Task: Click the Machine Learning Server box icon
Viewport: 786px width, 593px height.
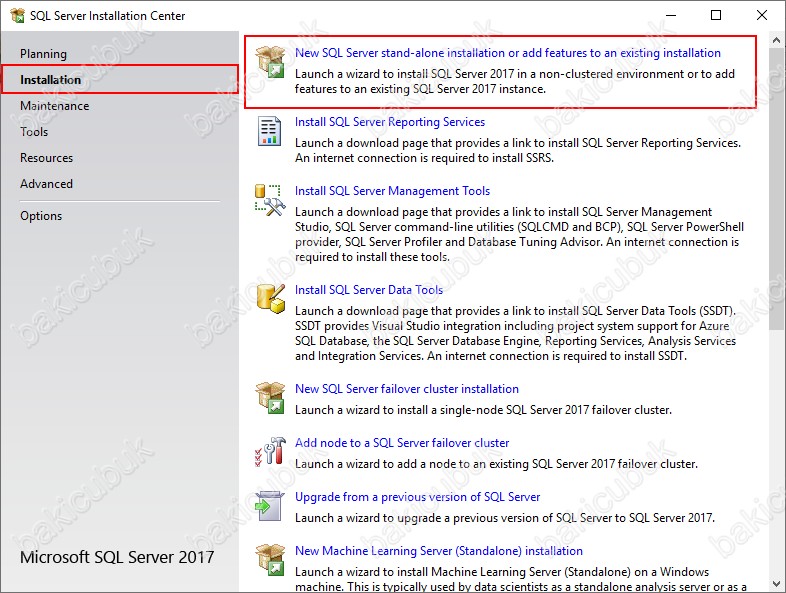Action: [270, 559]
